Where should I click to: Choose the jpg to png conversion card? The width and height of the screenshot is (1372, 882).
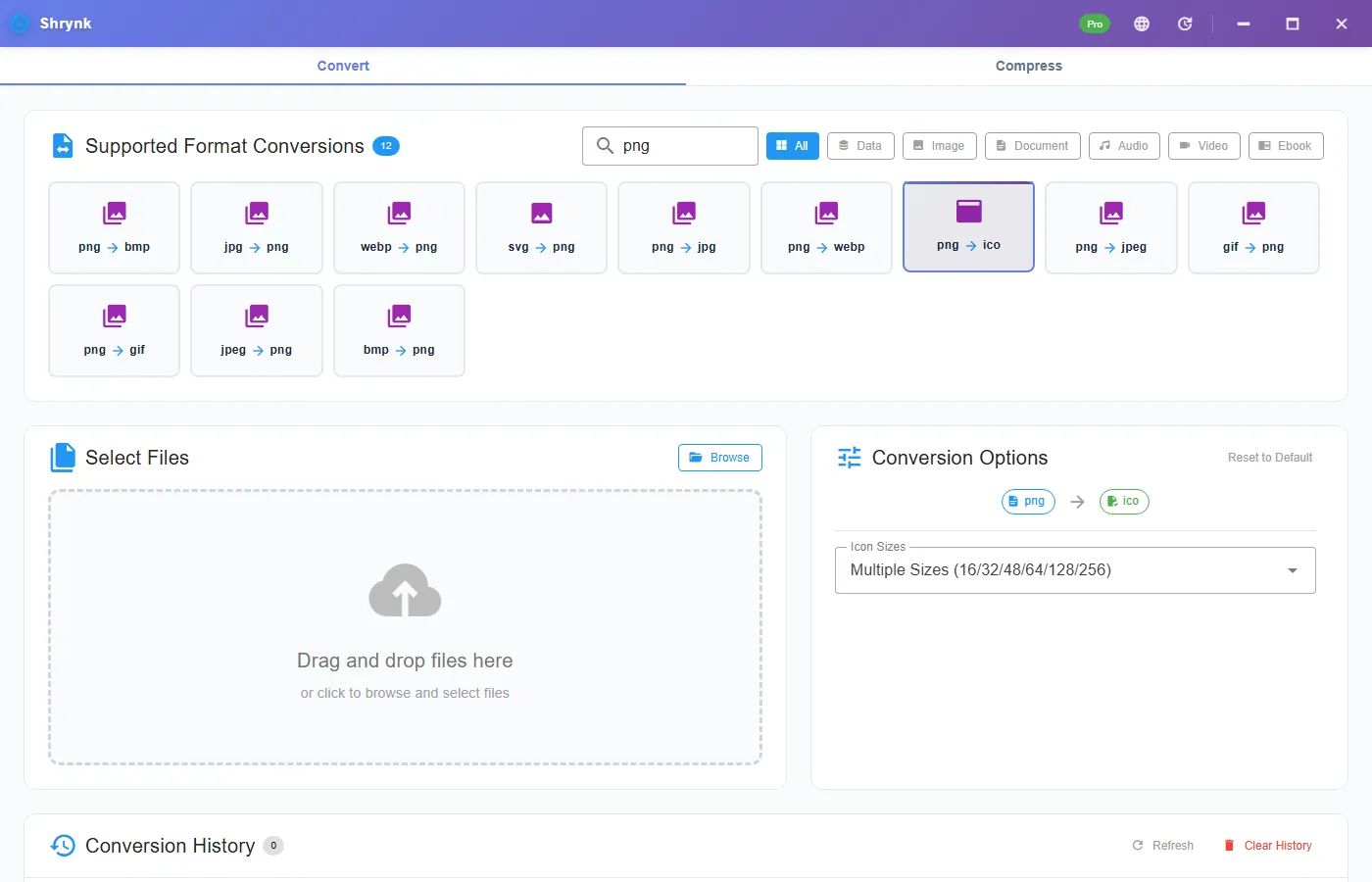tap(257, 227)
